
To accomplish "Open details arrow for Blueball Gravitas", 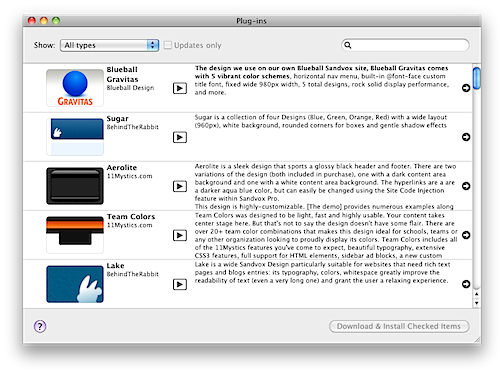I will coord(466,88).
